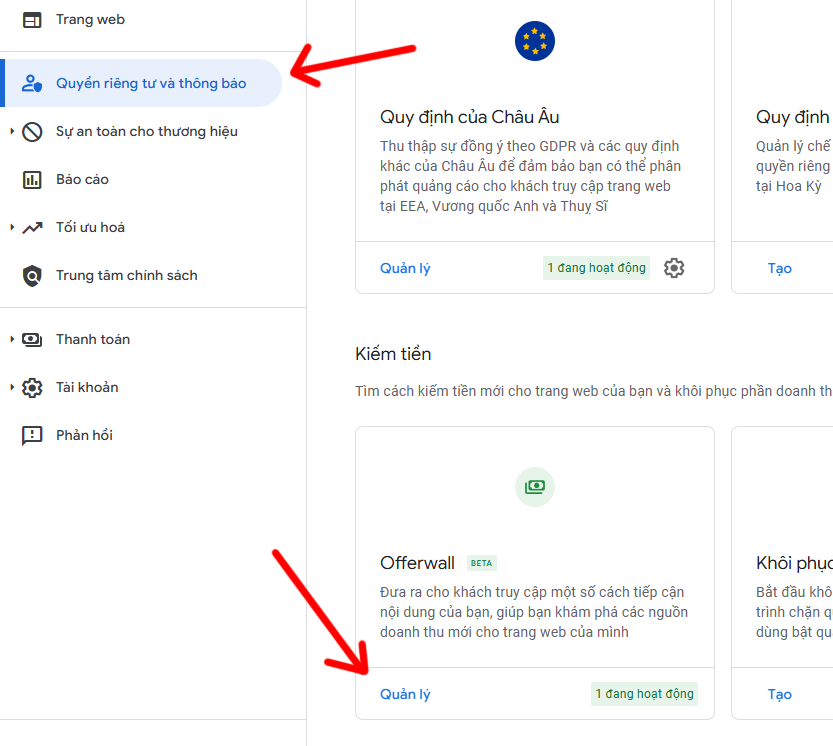This screenshot has height=746, width=833.
Task: Expand the Thanh toán arrow
Action: [12, 339]
